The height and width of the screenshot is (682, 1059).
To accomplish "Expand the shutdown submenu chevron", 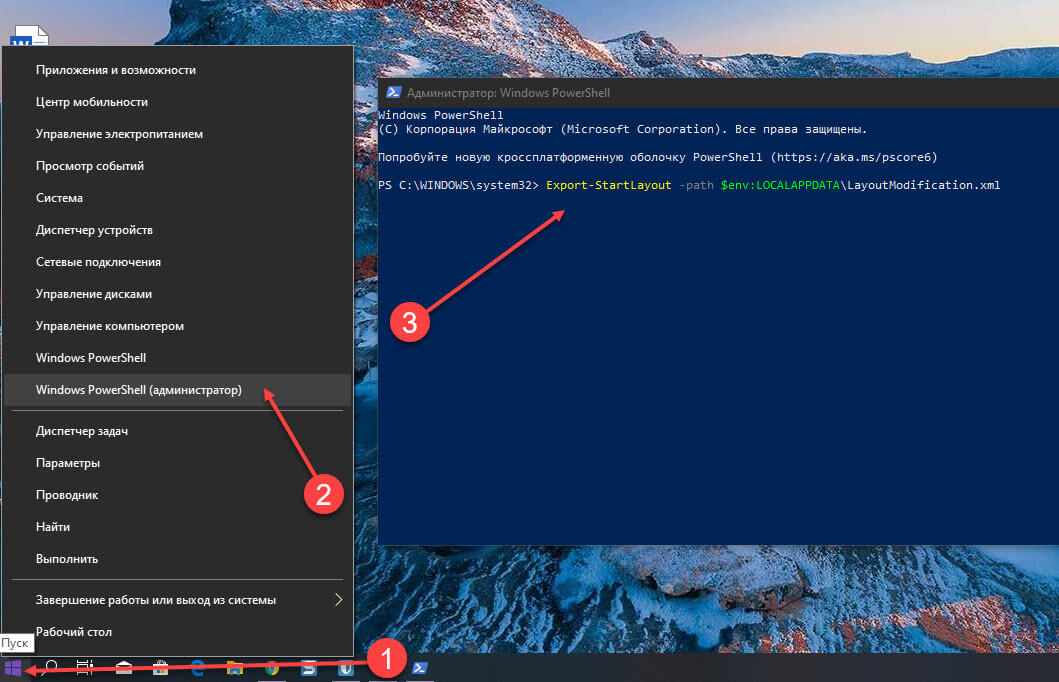I will [x=338, y=600].
